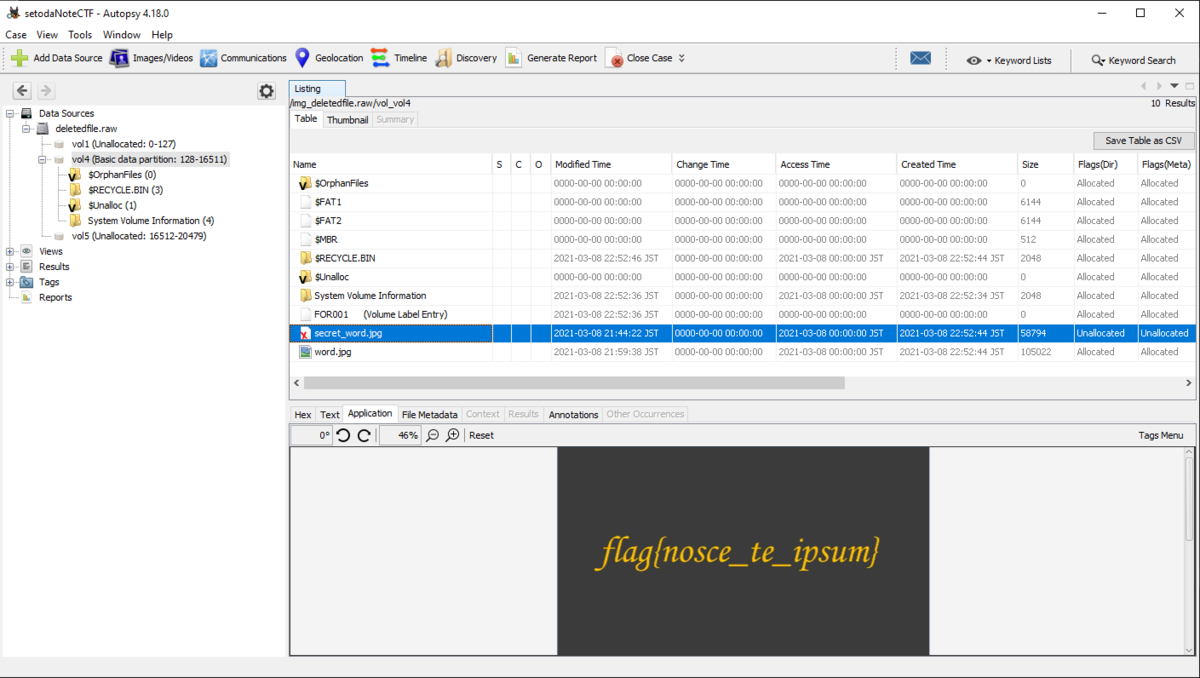Click the Add Data Source icon
This screenshot has width=1200, height=678.
(18, 58)
